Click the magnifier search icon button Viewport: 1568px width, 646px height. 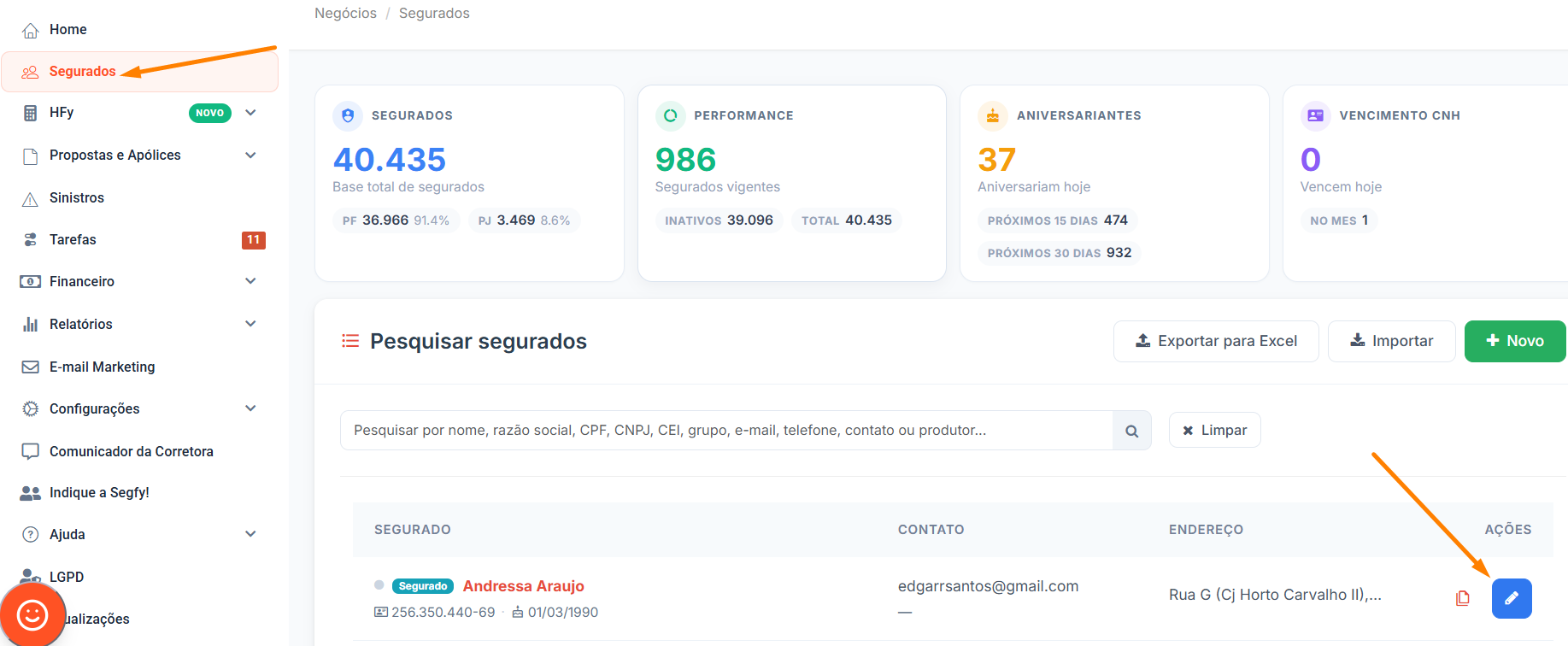point(1131,431)
